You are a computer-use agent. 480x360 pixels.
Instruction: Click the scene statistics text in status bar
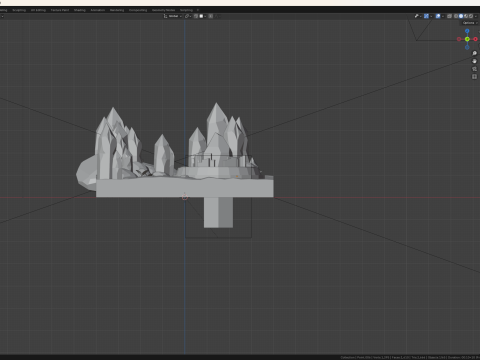[x=410, y=357]
